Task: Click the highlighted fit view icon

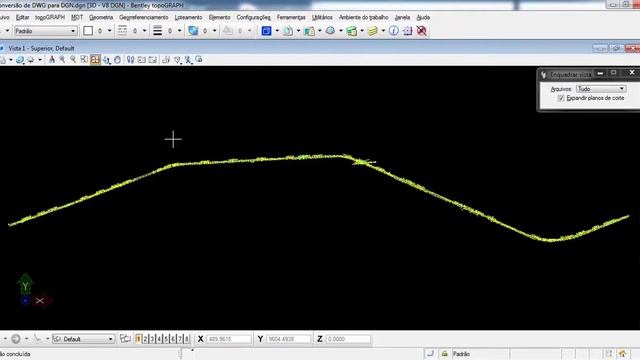Action: point(95,60)
